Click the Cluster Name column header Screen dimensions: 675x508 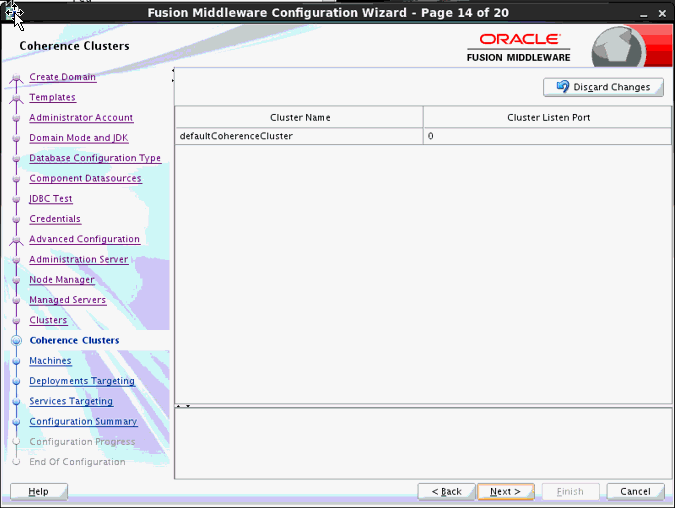(x=299, y=117)
